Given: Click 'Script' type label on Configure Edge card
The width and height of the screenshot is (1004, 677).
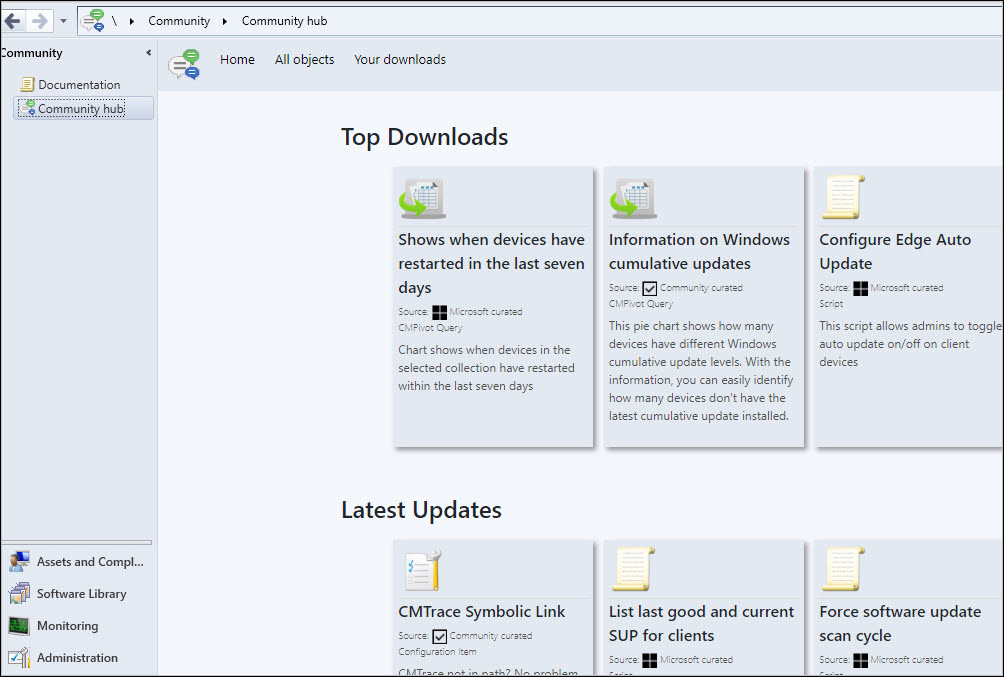Looking at the screenshot, I should [831, 304].
